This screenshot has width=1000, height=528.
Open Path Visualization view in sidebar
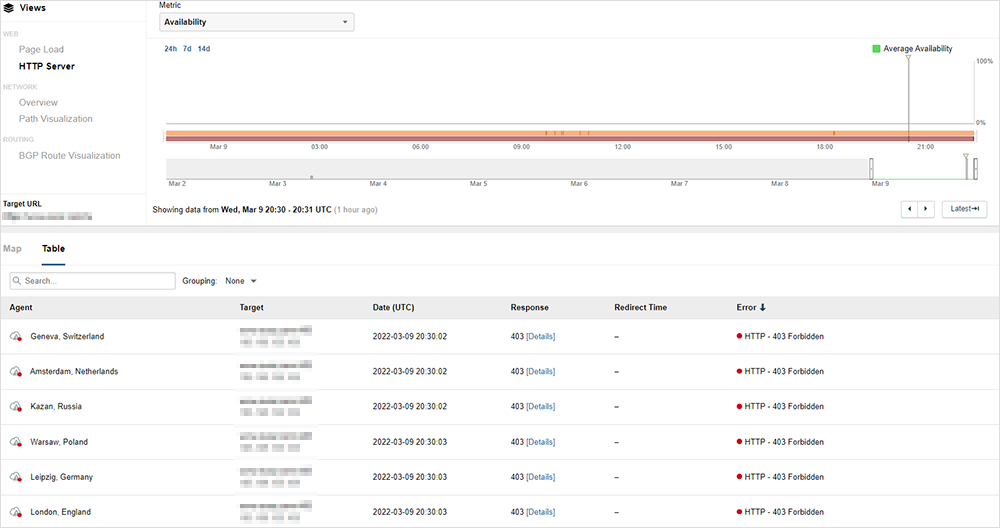pyautogui.click(x=55, y=119)
